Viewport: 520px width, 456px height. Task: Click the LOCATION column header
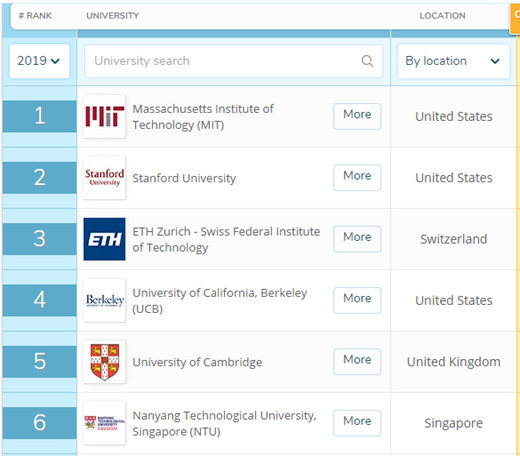[x=442, y=16]
